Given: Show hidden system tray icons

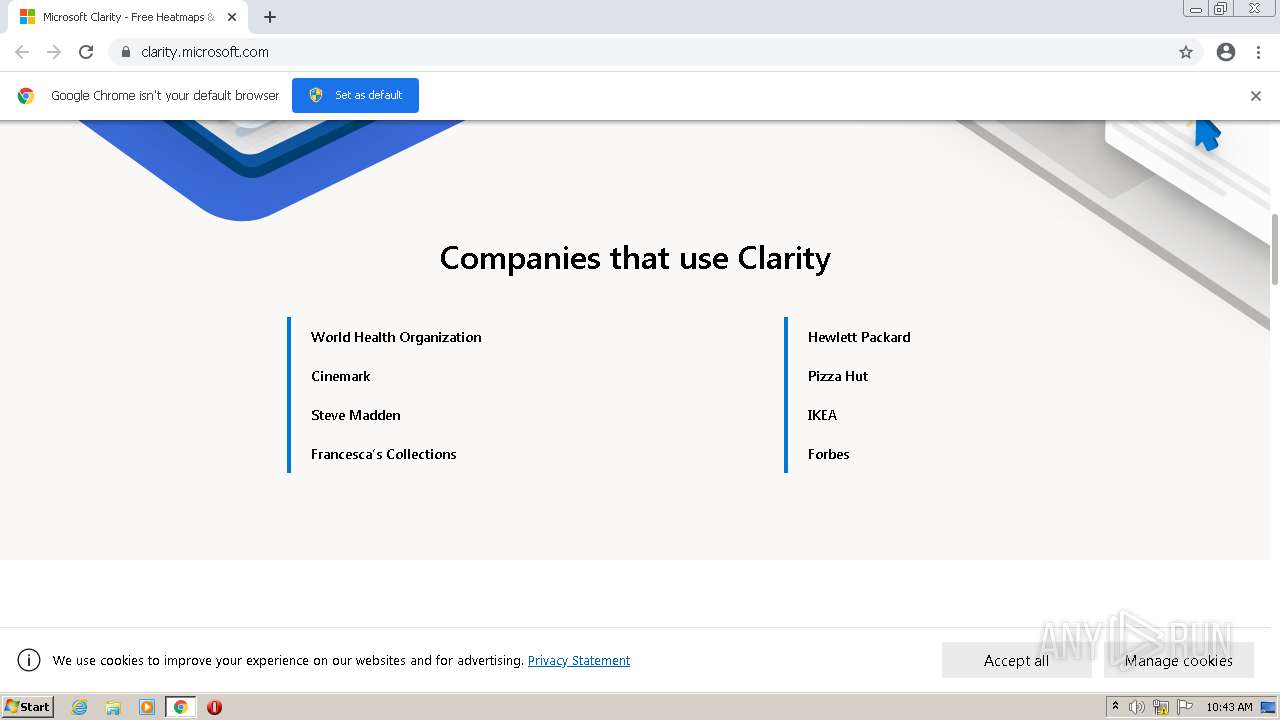Looking at the screenshot, I should [1115, 707].
